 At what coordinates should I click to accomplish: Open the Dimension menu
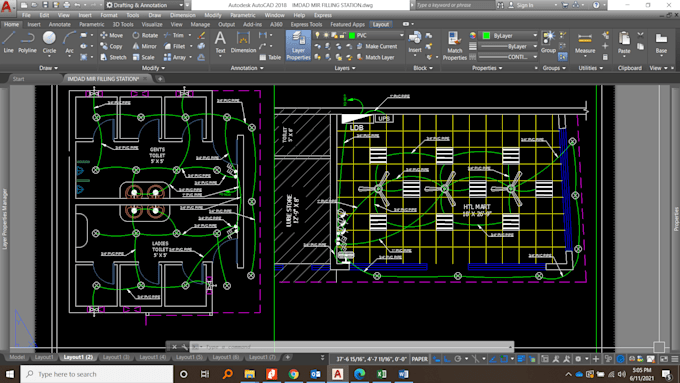coord(183,15)
